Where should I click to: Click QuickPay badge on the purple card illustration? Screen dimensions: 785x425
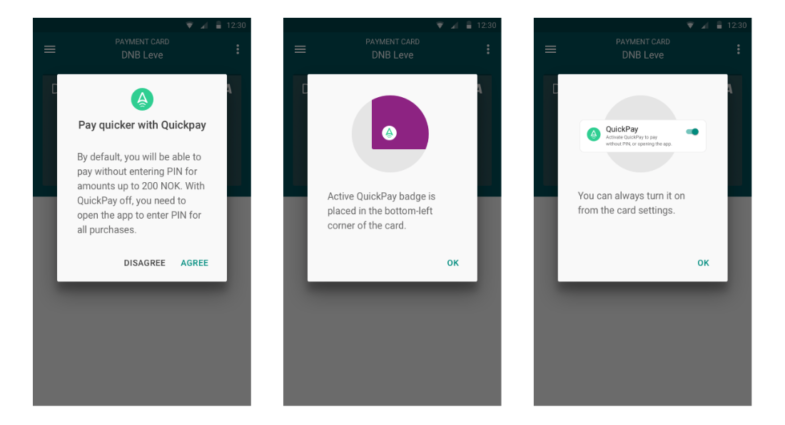pos(389,133)
